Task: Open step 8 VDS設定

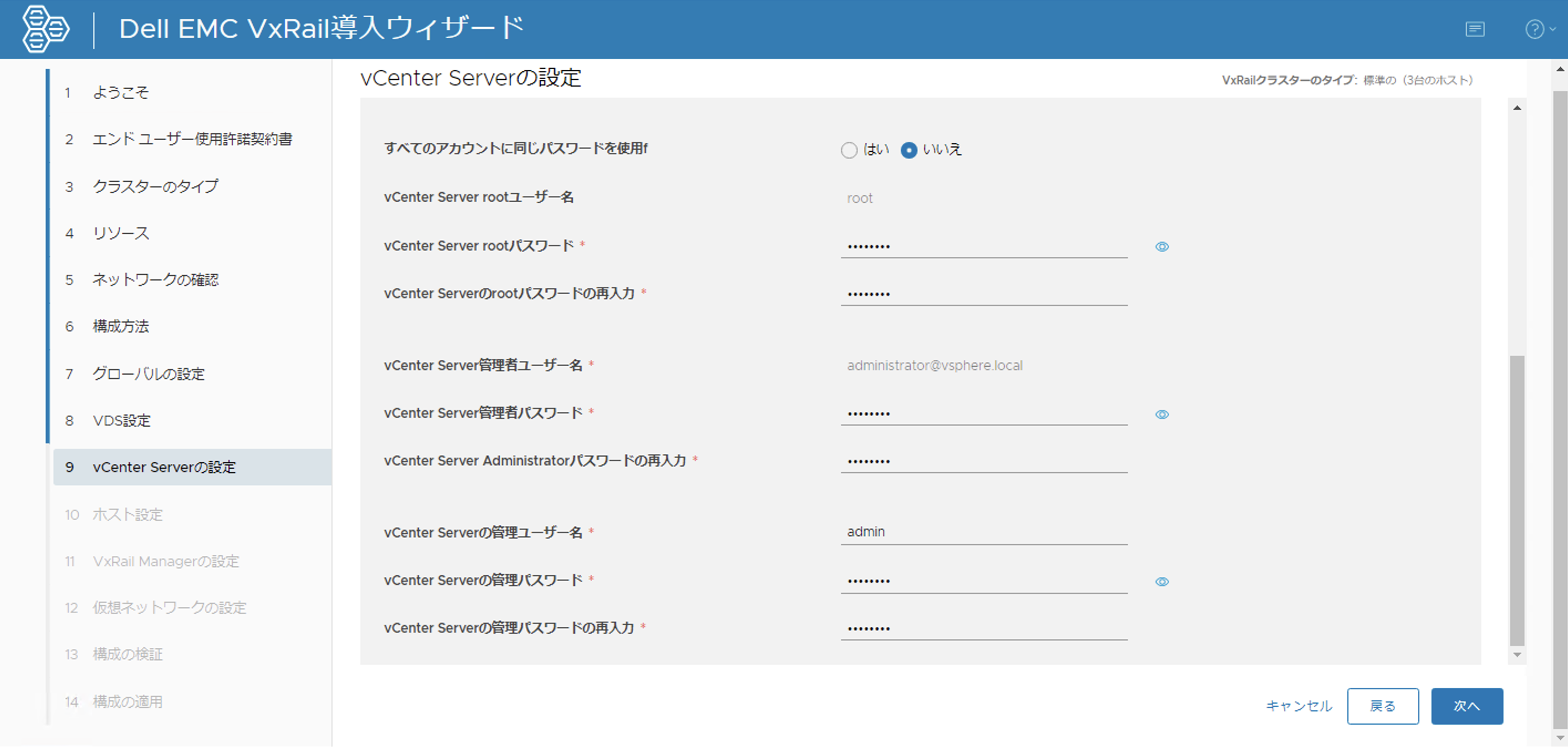Action: pyautogui.click(x=121, y=421)
